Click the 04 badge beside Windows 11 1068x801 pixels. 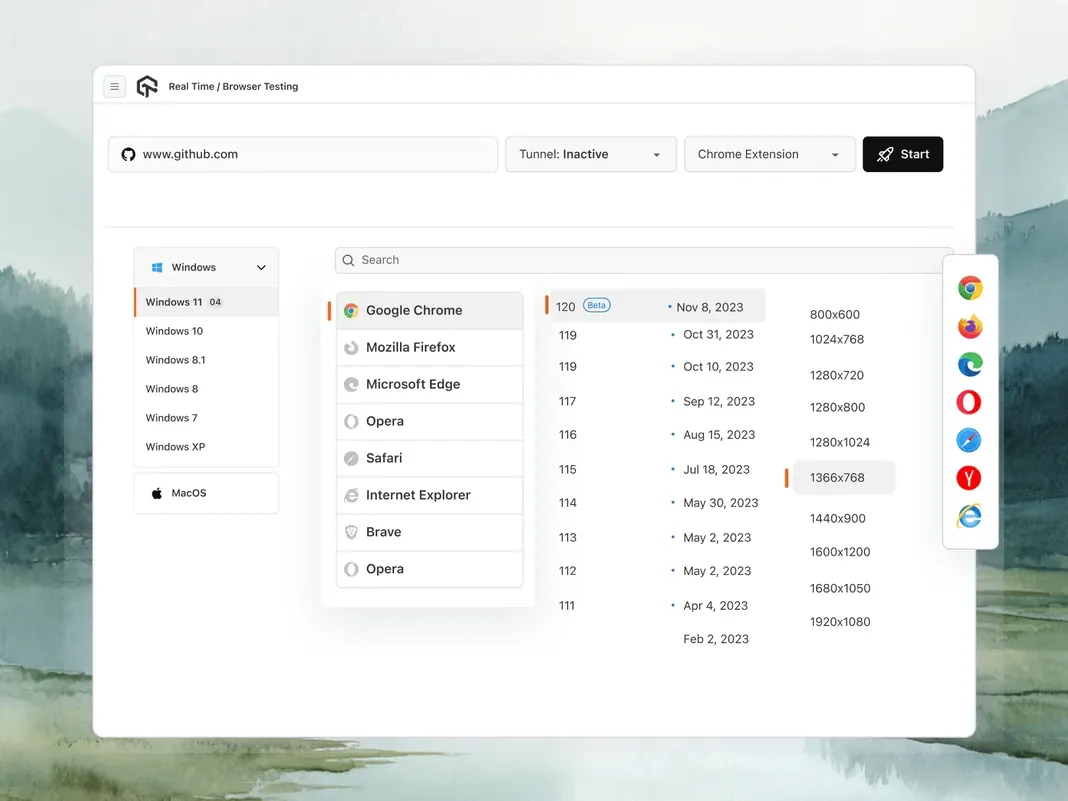[x=215, y=302]
